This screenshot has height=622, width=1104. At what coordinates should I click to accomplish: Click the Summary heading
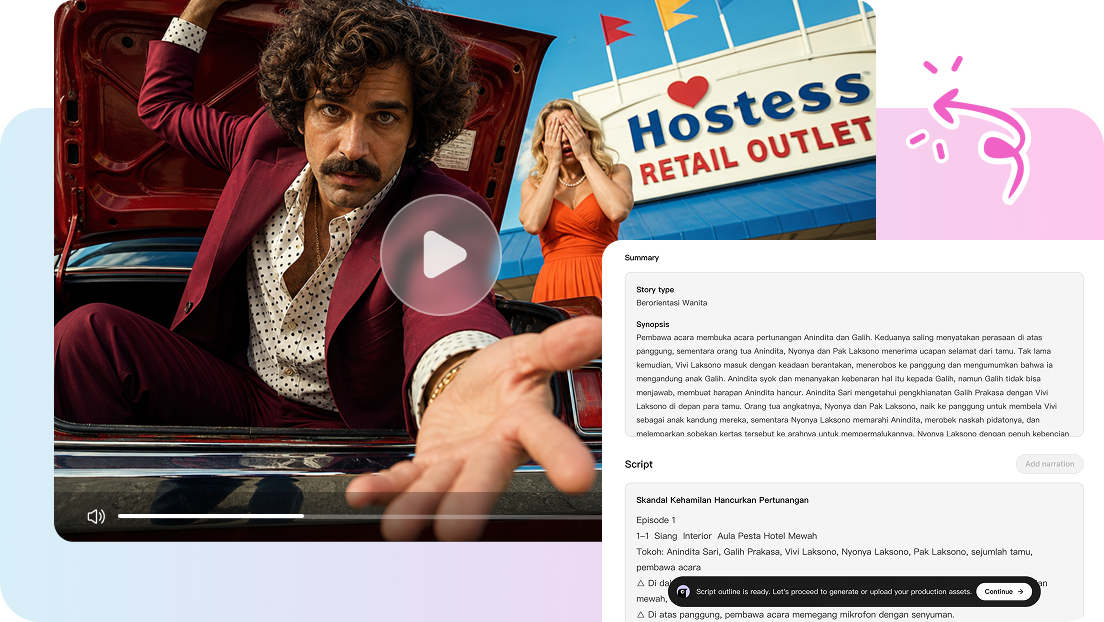pos(641,258)
